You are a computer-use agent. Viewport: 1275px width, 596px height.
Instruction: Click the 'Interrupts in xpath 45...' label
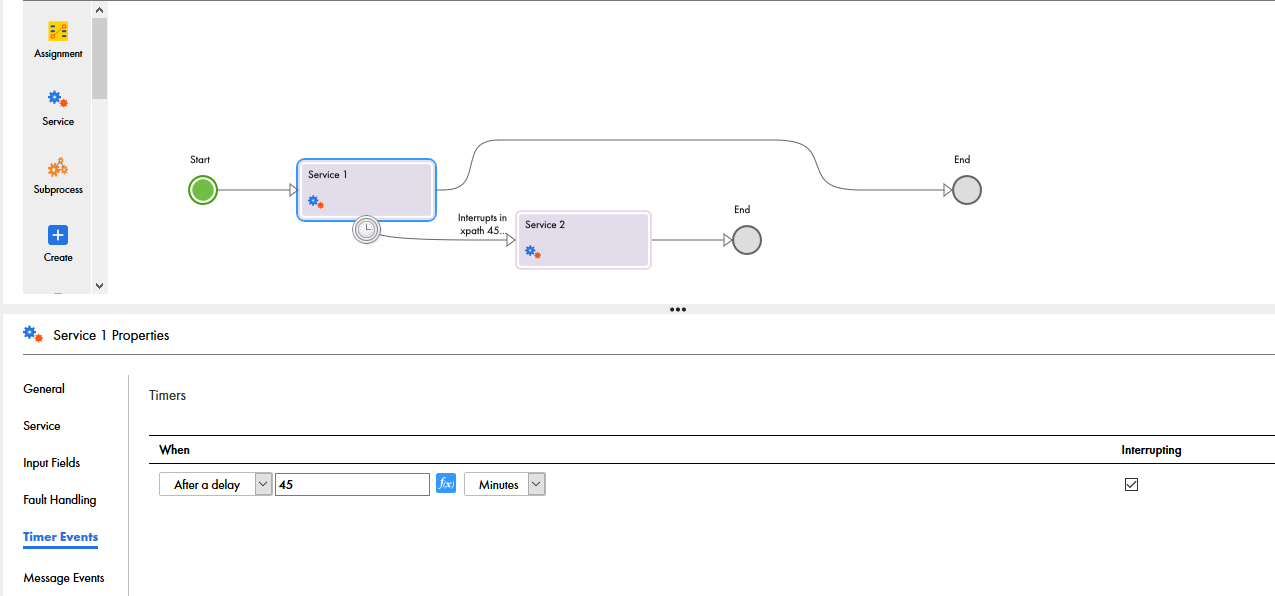pyautogui.click(x=482, y=224)
